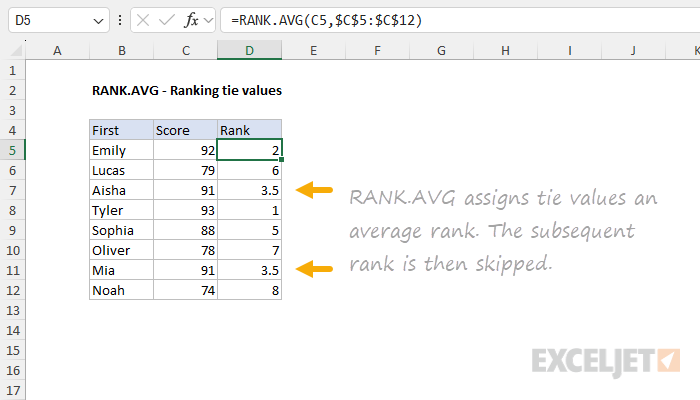The height and width of the screenshot is (400, 700).
Task: Click Lucas's score cell 79
Action: pos(186,171)
